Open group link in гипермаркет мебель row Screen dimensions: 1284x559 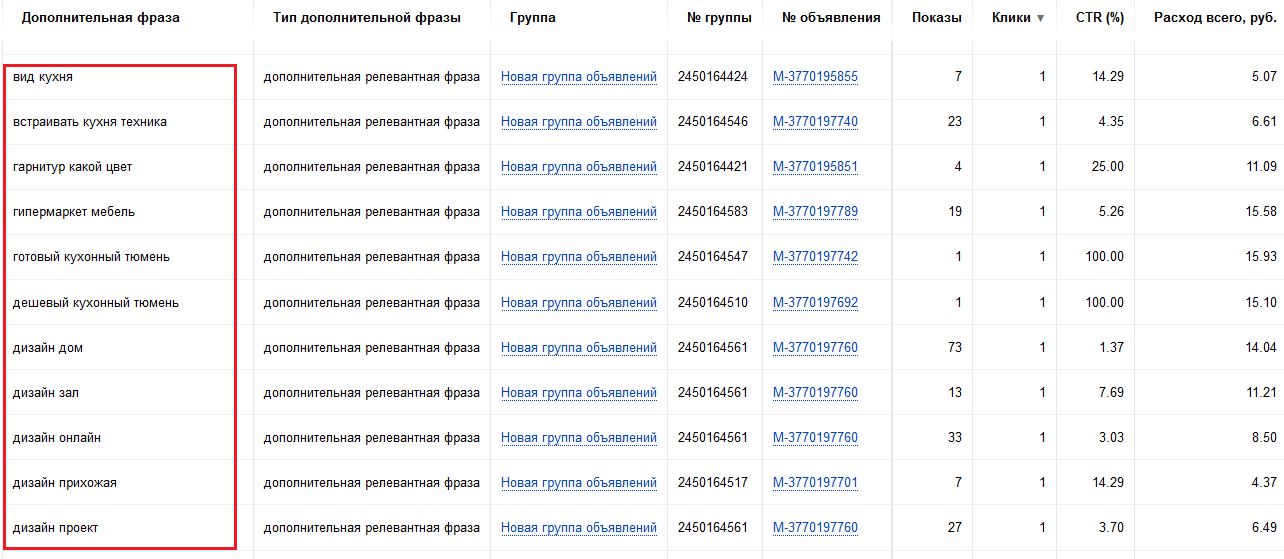579,212
